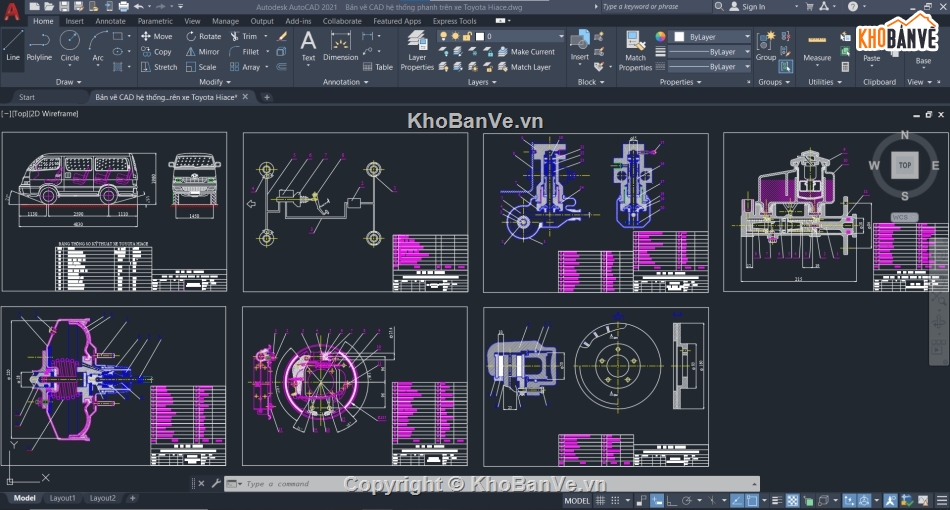The image size is (950, 510).
Task: Select the Arc tool
Action: 98,46
